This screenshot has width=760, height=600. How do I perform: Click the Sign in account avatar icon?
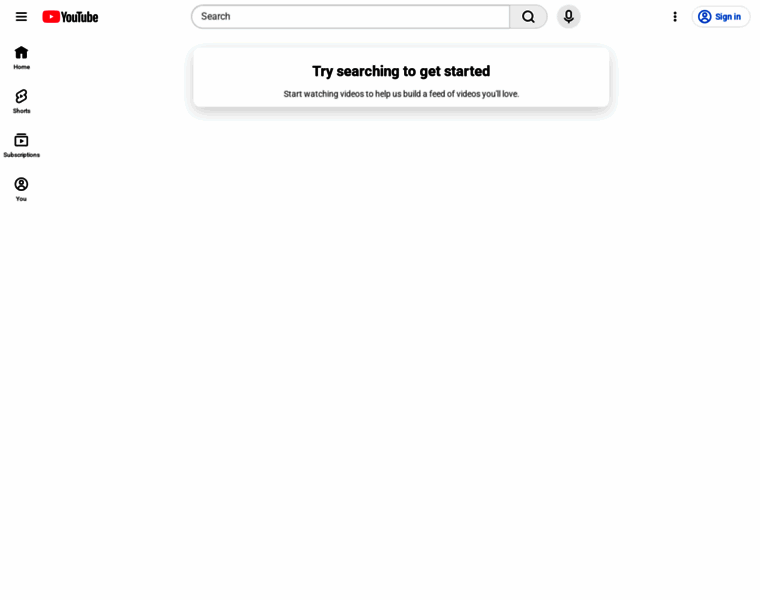pyautogui.click(x=705, y=17)
